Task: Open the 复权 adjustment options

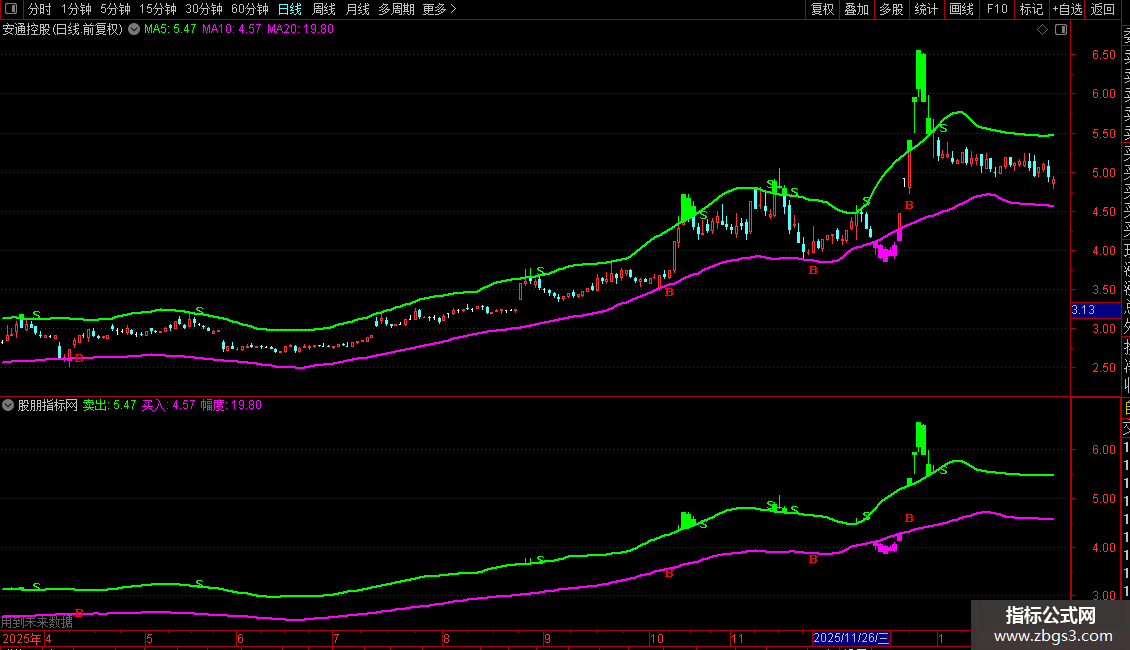Action: coord(822,9)
